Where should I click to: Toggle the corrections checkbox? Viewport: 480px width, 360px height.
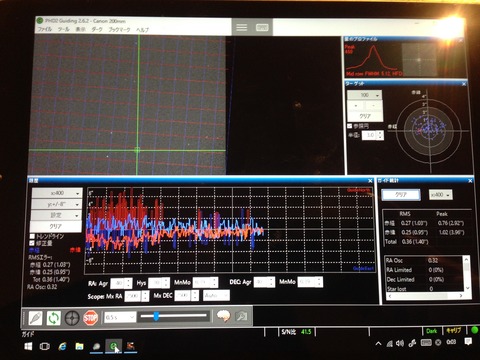[x=32, y=243]
